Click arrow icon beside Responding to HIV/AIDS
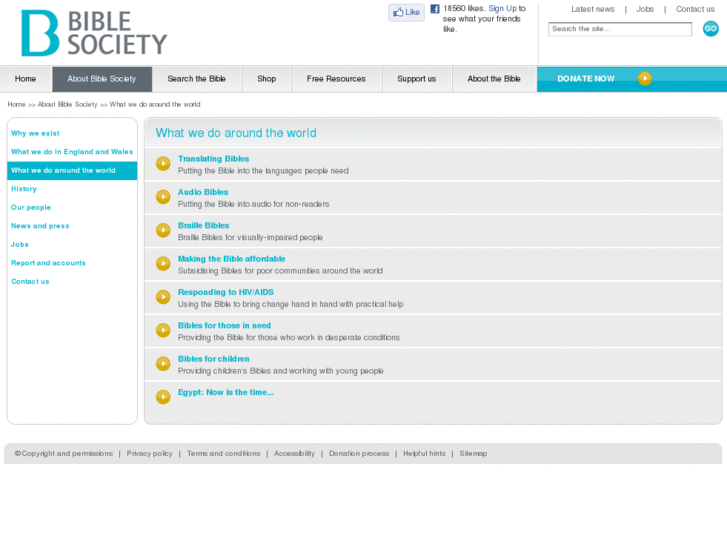Image resolution: width=727 pixels, height=545 pixels. coord(163,297)
